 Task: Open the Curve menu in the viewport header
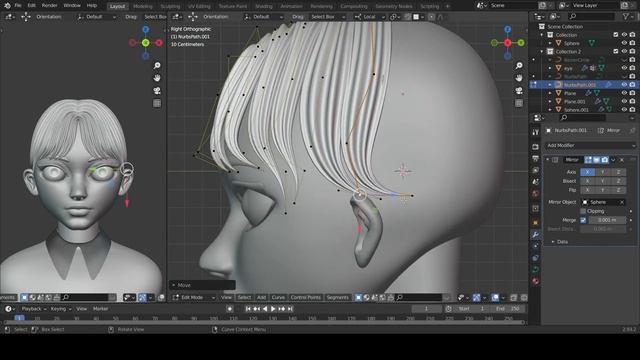pyautogui.click(x=278, y=298)
